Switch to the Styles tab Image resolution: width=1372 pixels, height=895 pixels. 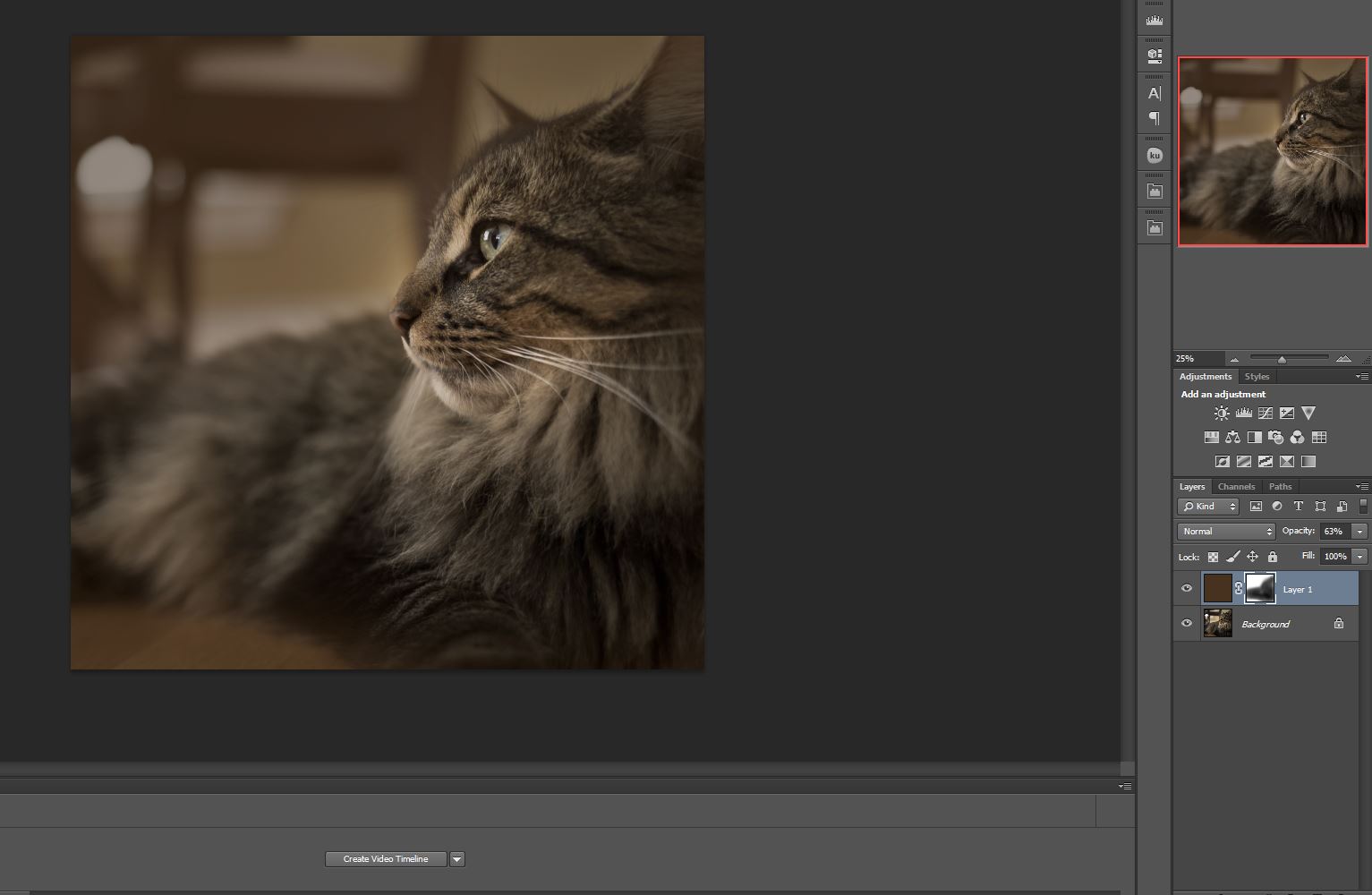click(x=1257, y=377)
